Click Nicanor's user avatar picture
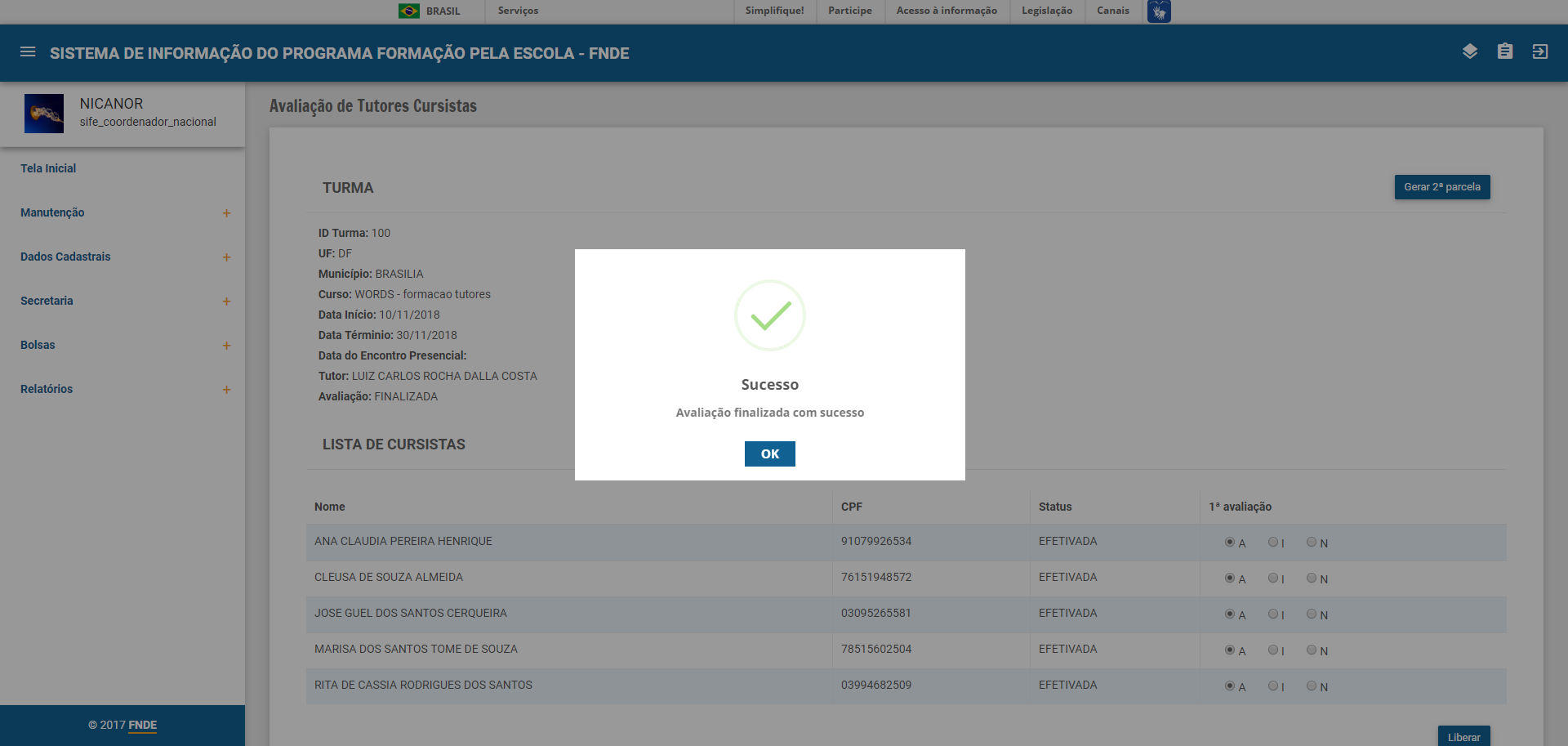Viewport: 1568px width, 746px height. [x=44, y=114]
